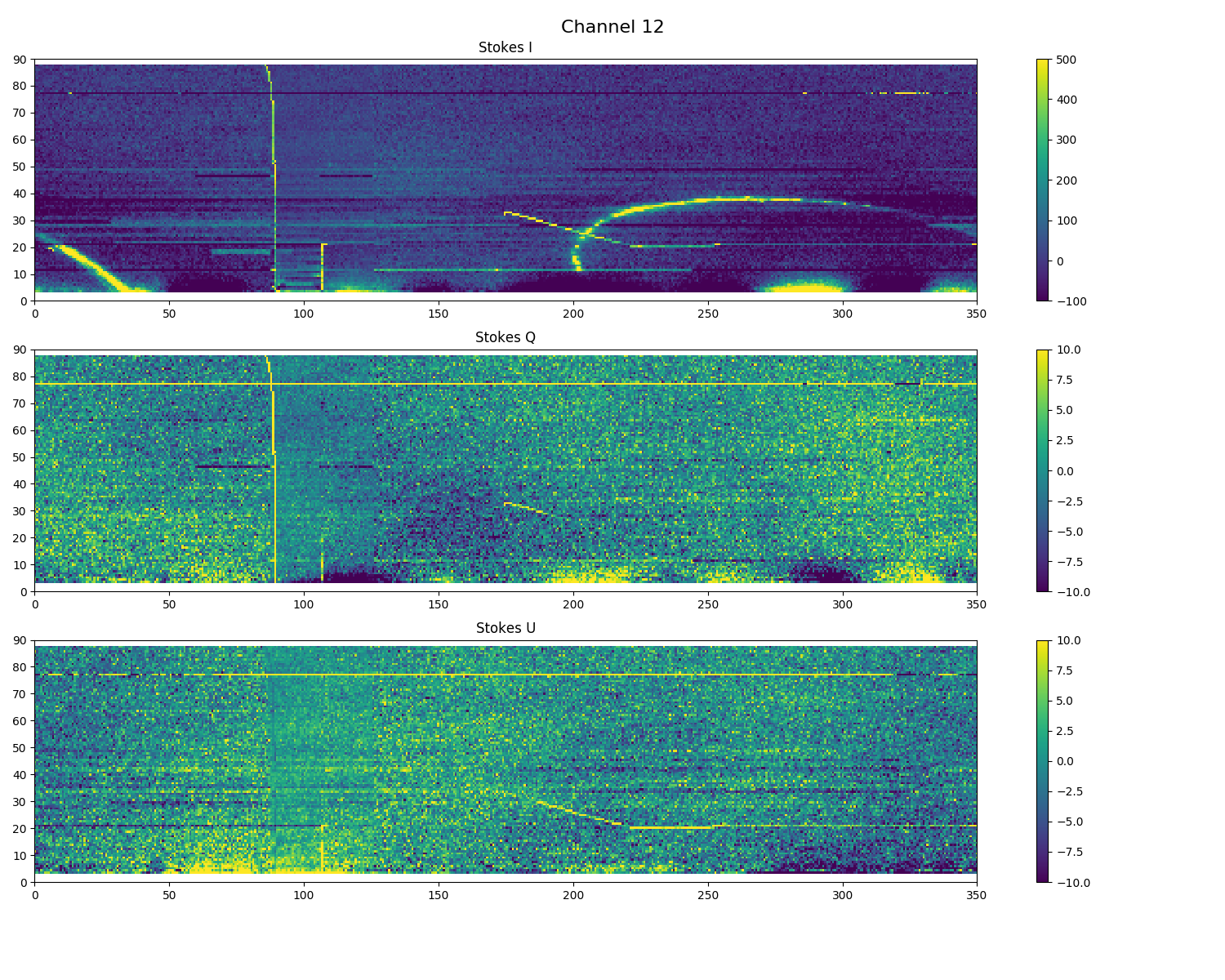The width and height of the screenshot is (1225, 980).
Task: Click the 500 label on Stokes I colorbar
Action: point(1066,60)
